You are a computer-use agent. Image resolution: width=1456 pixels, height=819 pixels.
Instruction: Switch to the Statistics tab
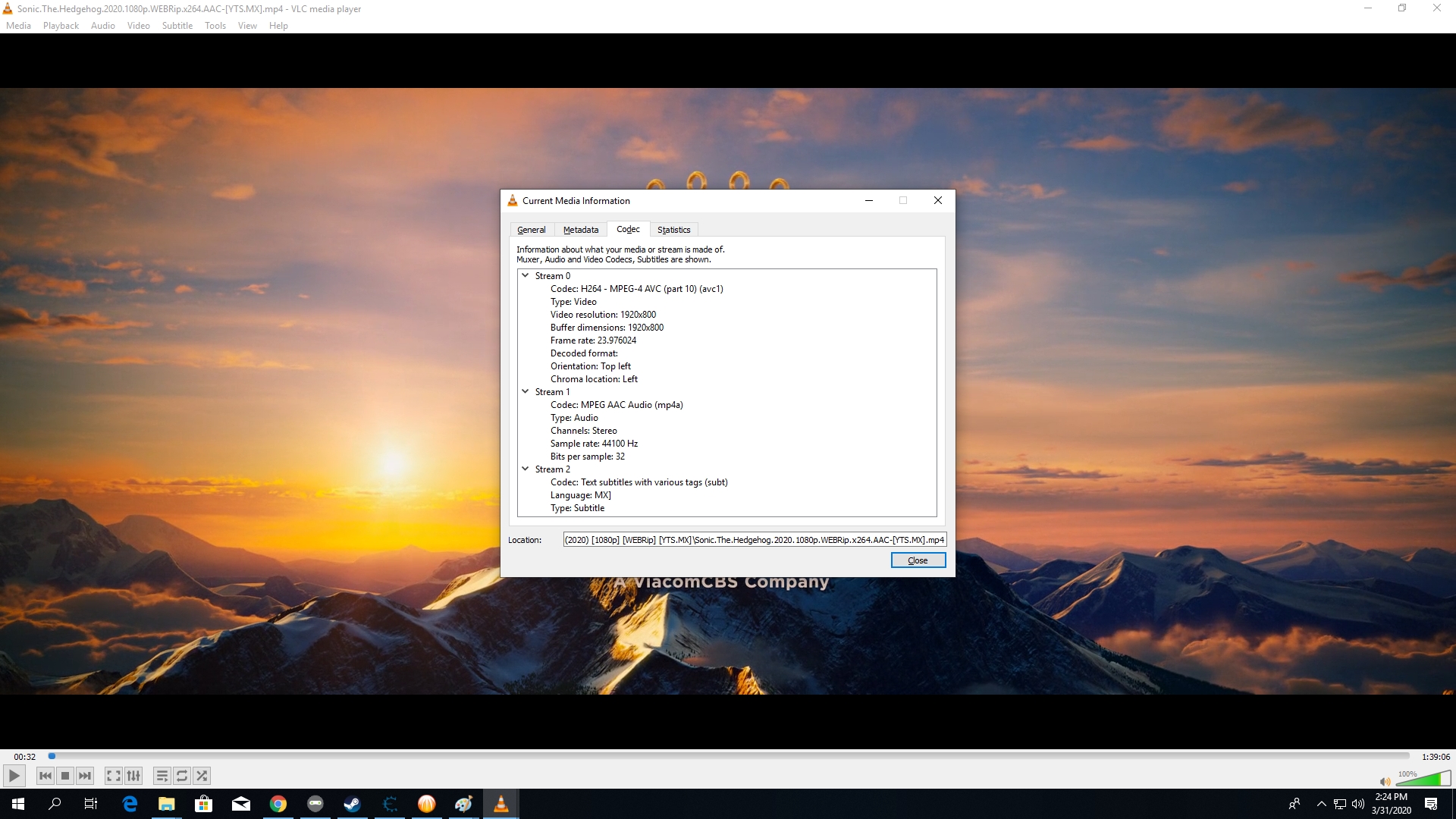click(x=673, y=230)
